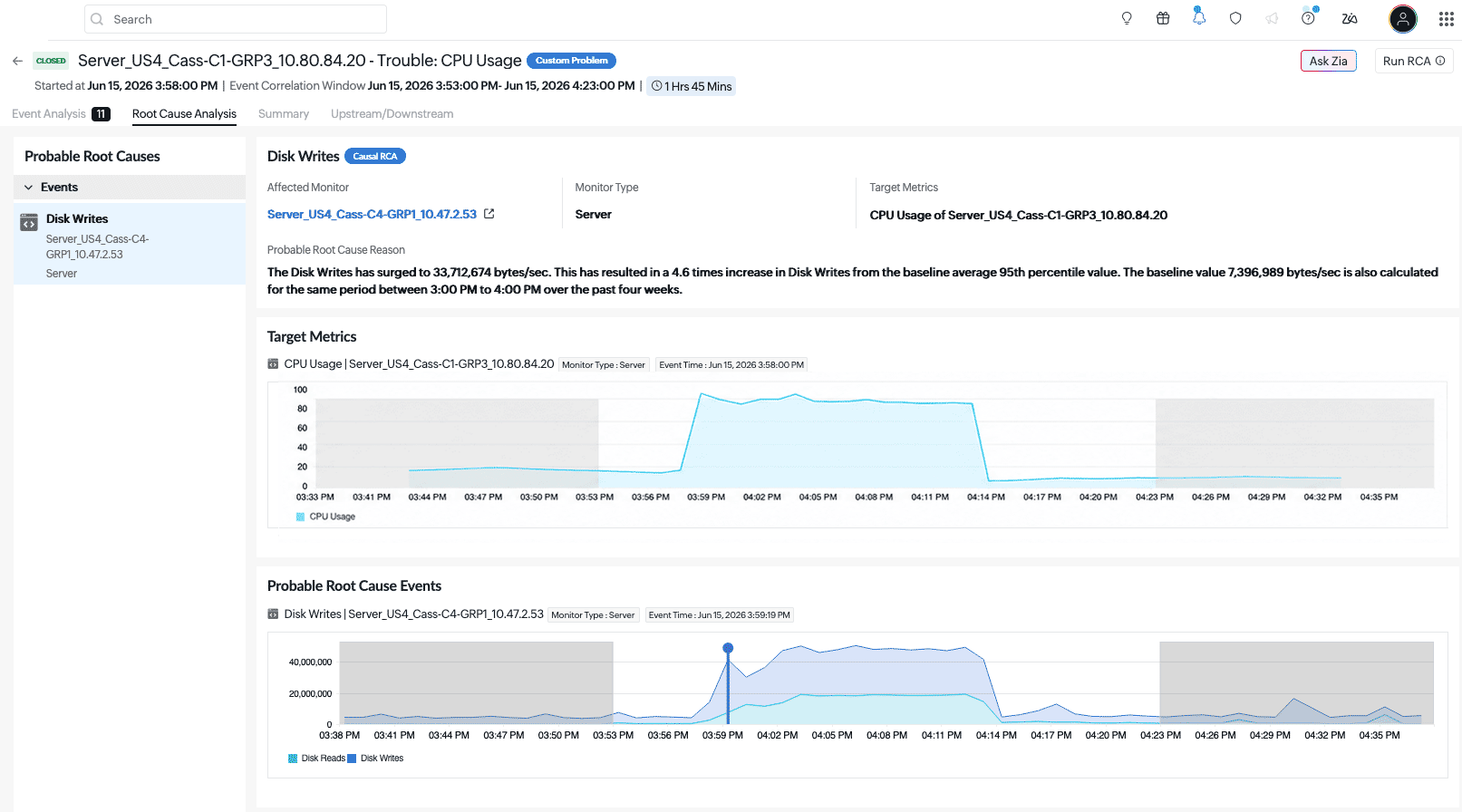Open affected monitor external link icon
This screenshot has width=1462, height=812.
489,214
